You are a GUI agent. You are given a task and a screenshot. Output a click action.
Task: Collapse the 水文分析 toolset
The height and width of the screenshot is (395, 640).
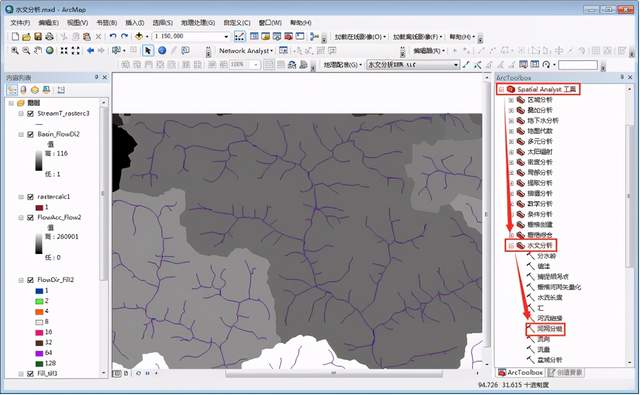(x=511, y=245)
